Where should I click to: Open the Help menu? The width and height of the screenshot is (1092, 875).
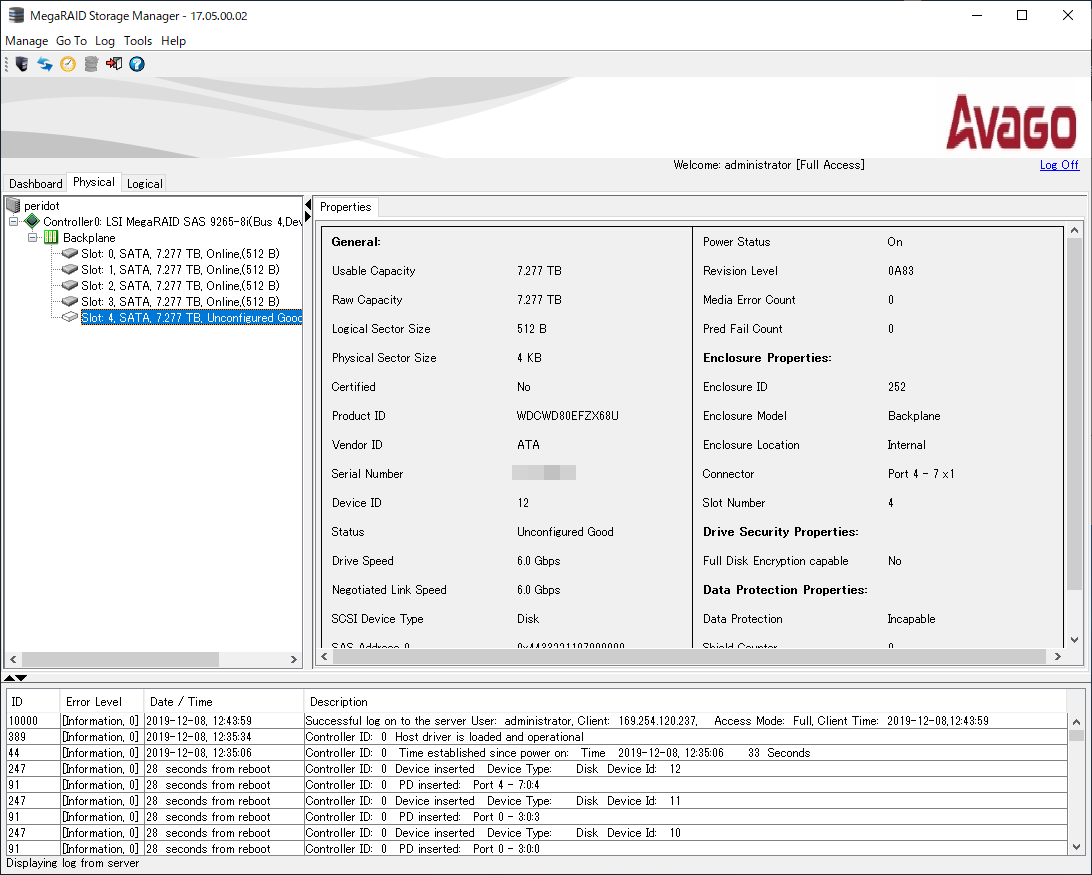(173, 40)
